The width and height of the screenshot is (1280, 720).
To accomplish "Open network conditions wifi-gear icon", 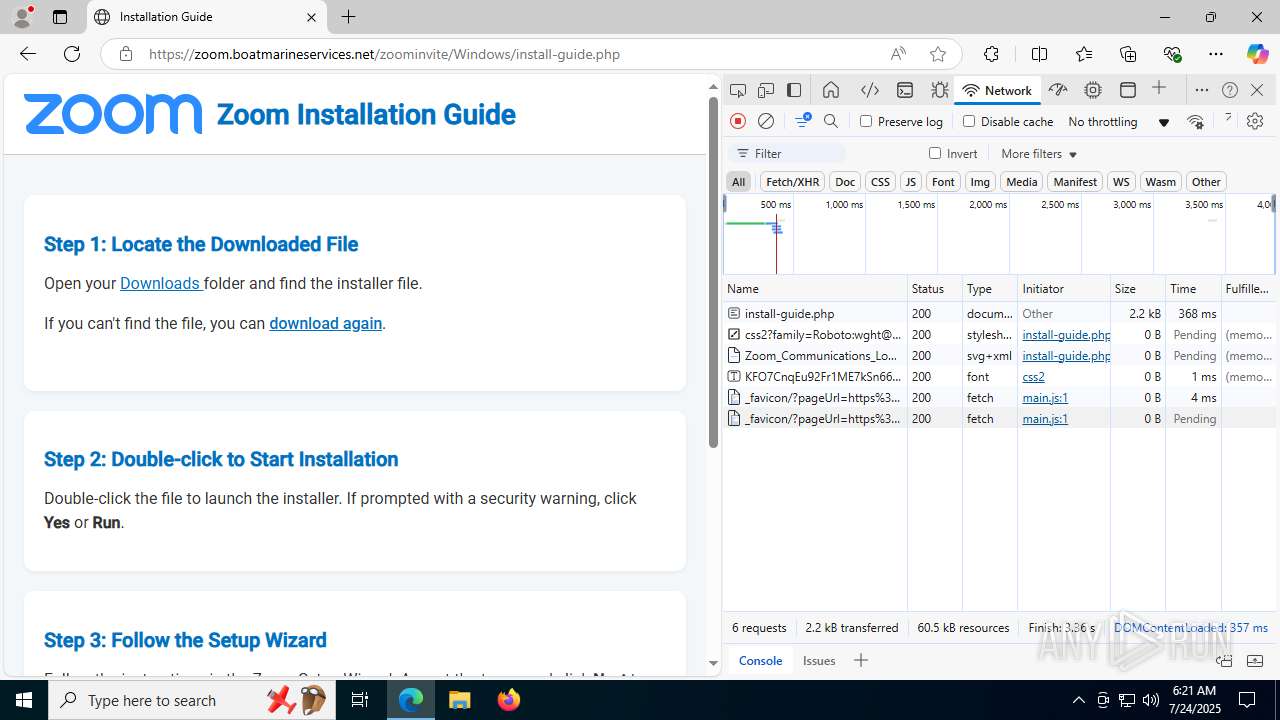I will coord(1195,121).
